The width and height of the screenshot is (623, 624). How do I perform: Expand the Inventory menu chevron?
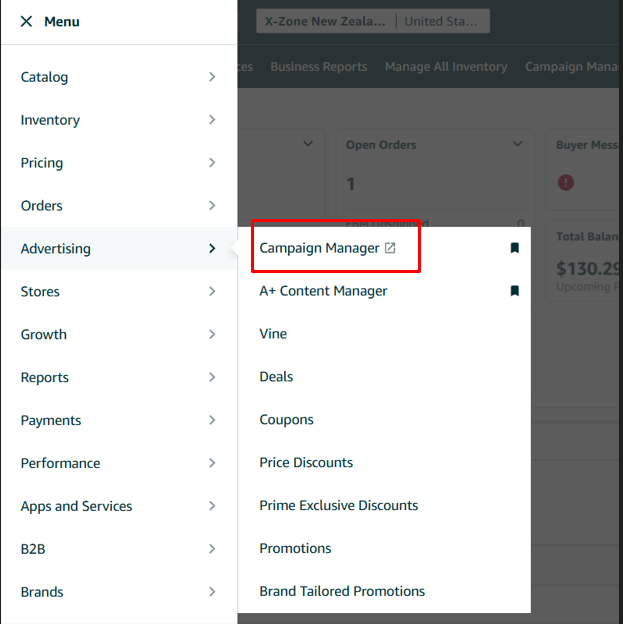pyautogui.click(x=212, y=120)
